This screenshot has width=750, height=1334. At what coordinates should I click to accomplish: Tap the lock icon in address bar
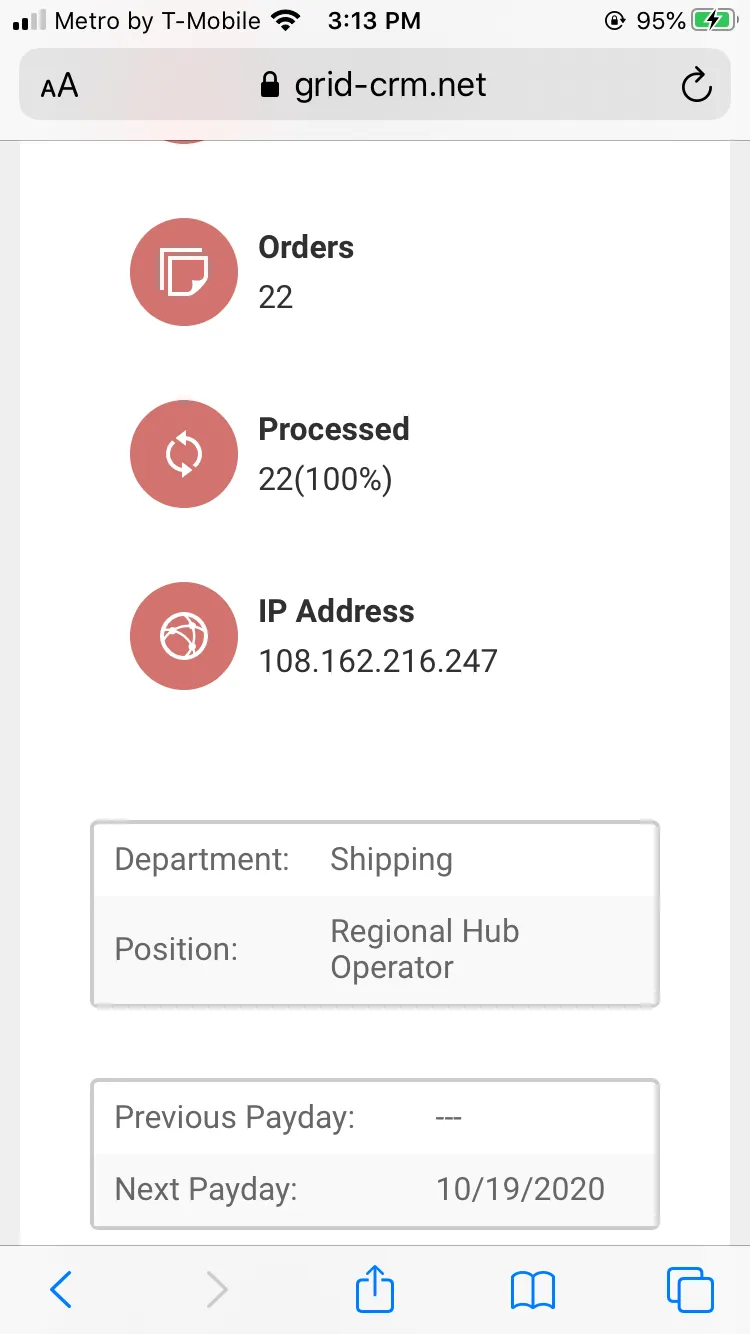(x=269, y=85)
